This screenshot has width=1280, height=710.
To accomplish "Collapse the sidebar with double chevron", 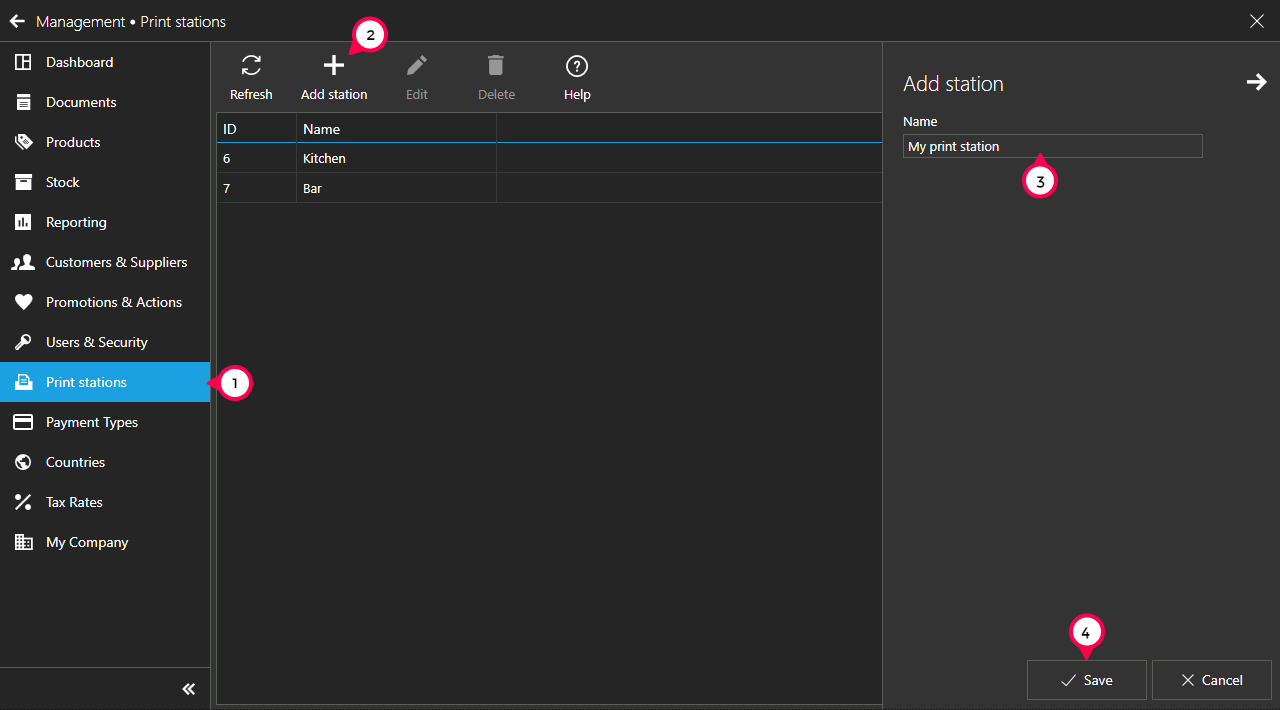I will 189,689.
